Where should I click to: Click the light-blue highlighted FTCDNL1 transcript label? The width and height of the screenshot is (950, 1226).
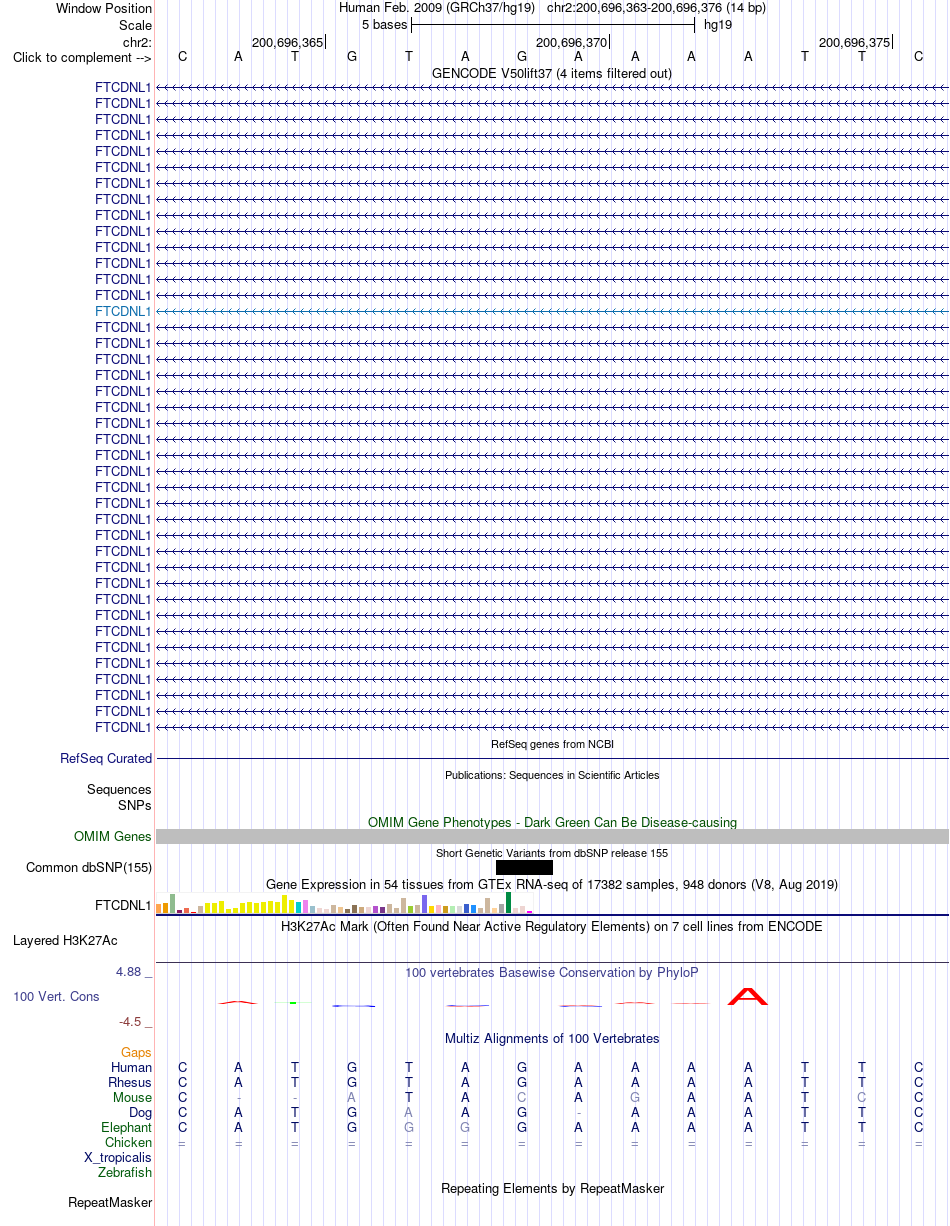click(123, 311)
